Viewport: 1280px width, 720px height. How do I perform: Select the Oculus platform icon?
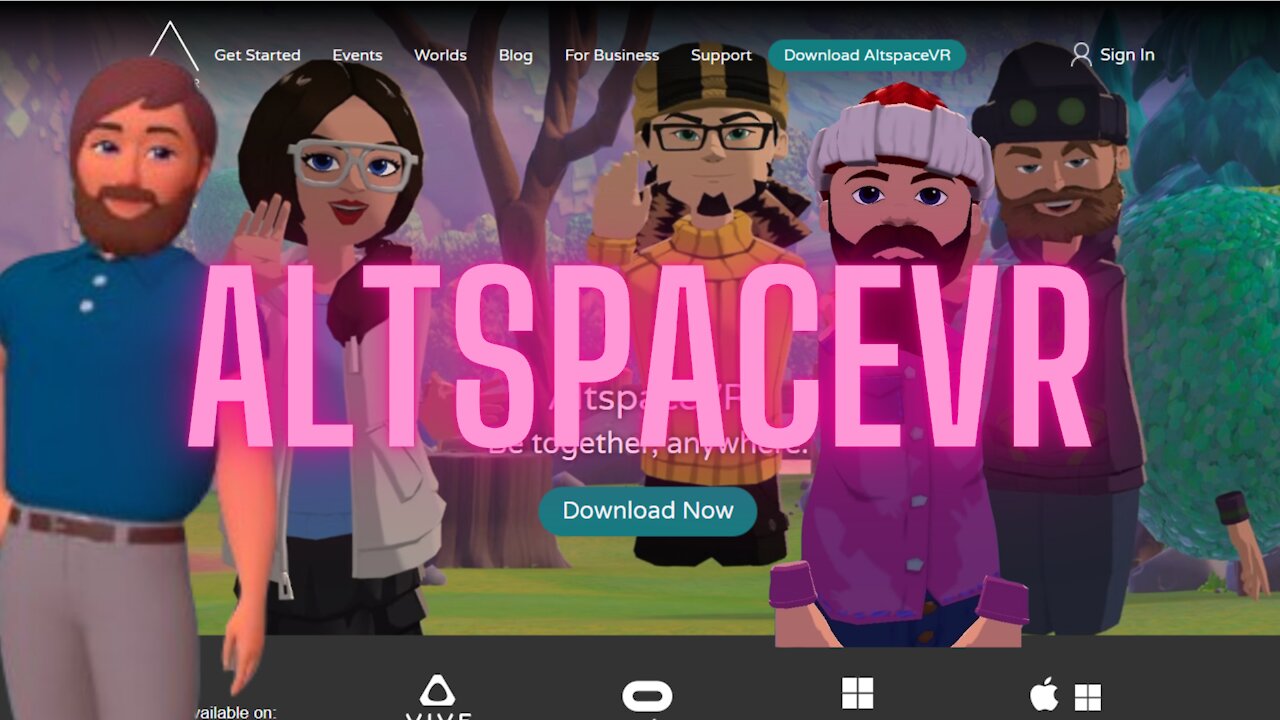coord(648,697)
